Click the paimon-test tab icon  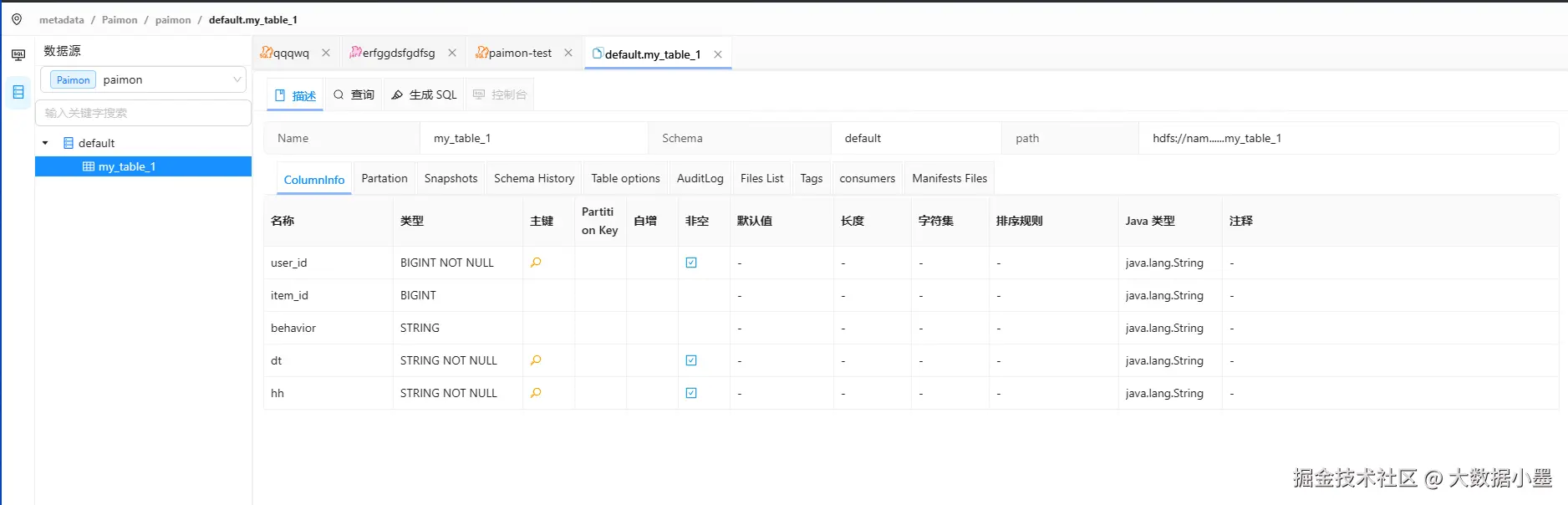[x=481, y=53]
